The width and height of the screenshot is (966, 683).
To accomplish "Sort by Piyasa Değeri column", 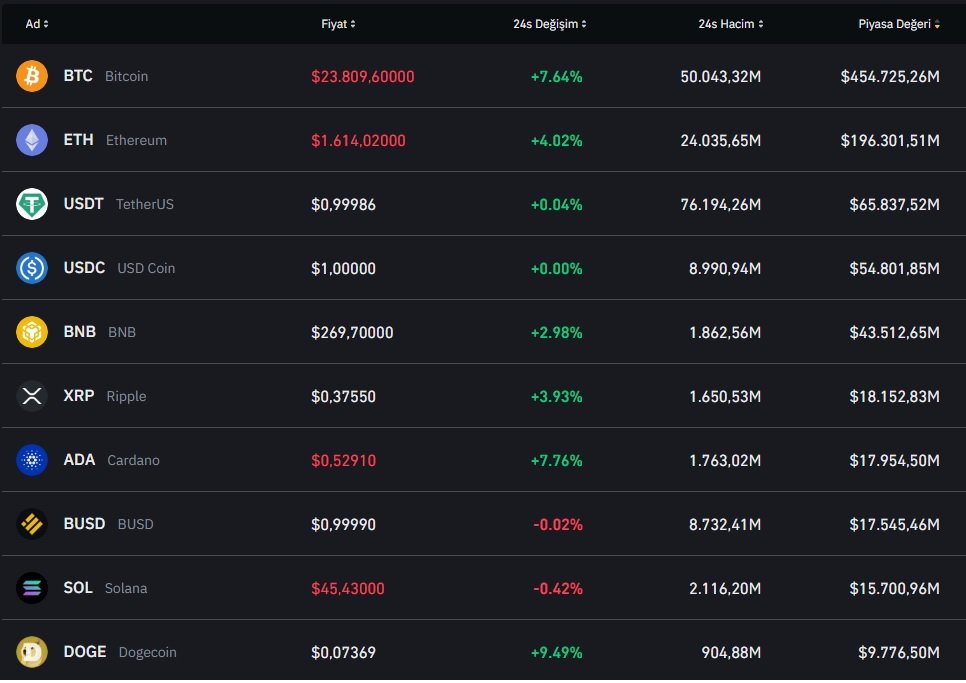I will point(898,24).
